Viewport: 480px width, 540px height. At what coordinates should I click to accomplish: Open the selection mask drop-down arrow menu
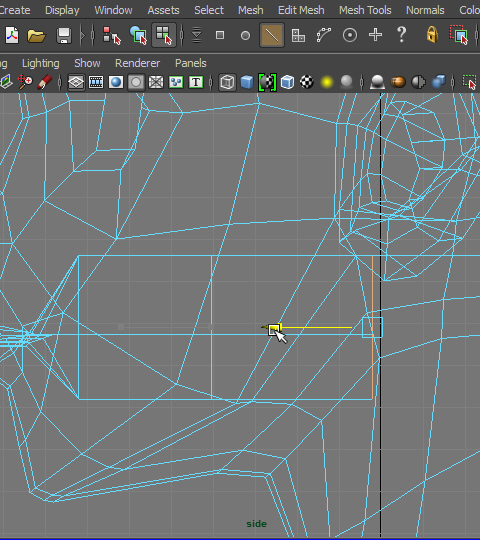[x=196, y=35]
